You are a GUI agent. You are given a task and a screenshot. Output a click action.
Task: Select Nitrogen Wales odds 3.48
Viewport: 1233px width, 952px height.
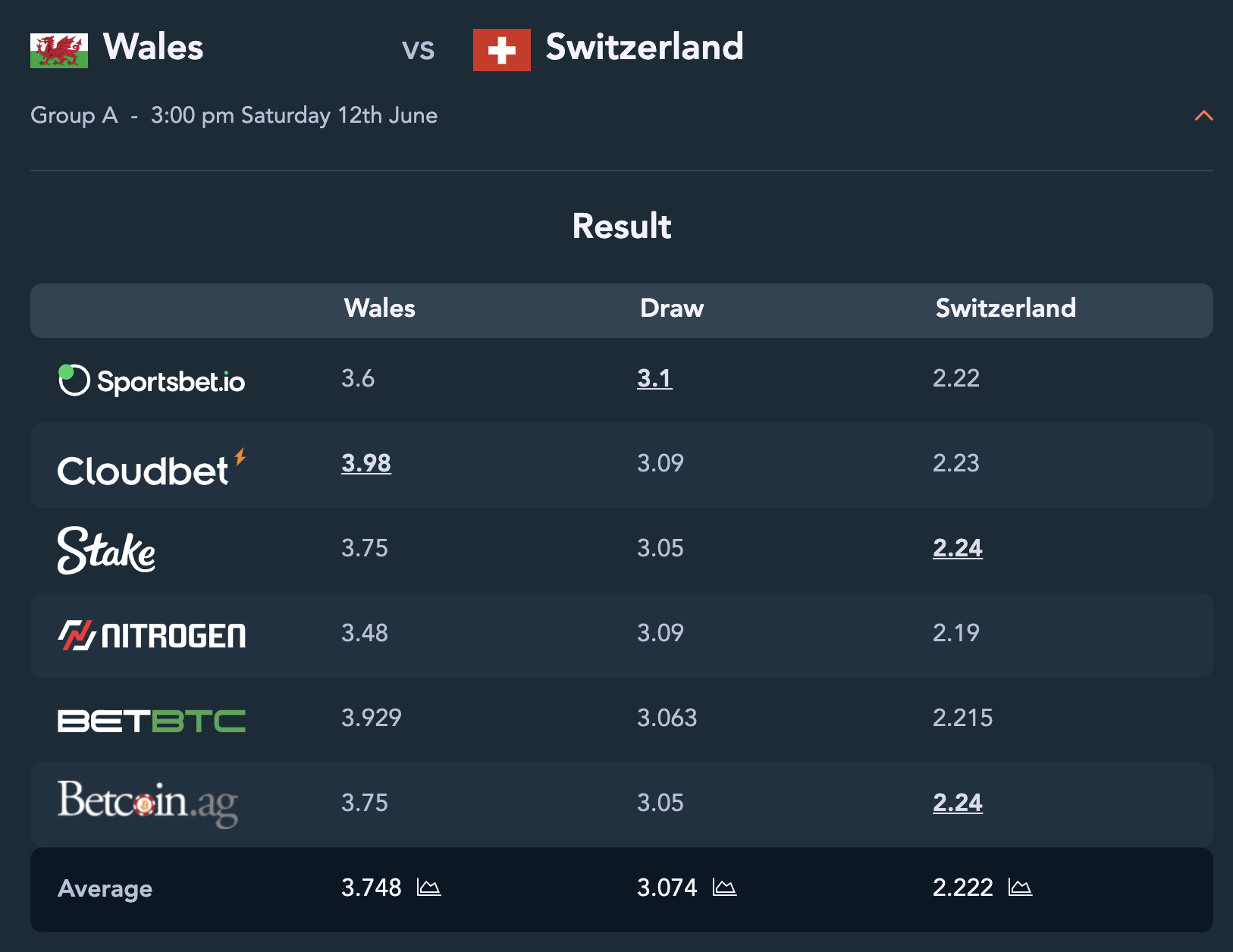coord(365,633)
